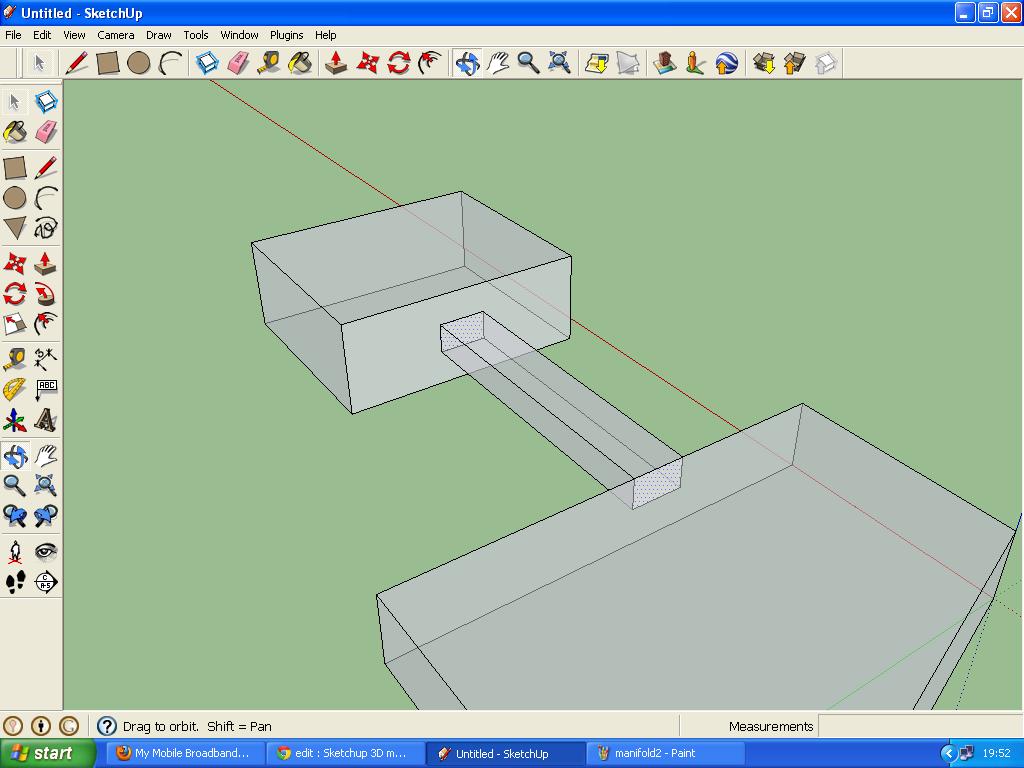Select Paint Bucket in the top toolbar
The height and width of the screenshot is (768, 1024).
(300, 63)
